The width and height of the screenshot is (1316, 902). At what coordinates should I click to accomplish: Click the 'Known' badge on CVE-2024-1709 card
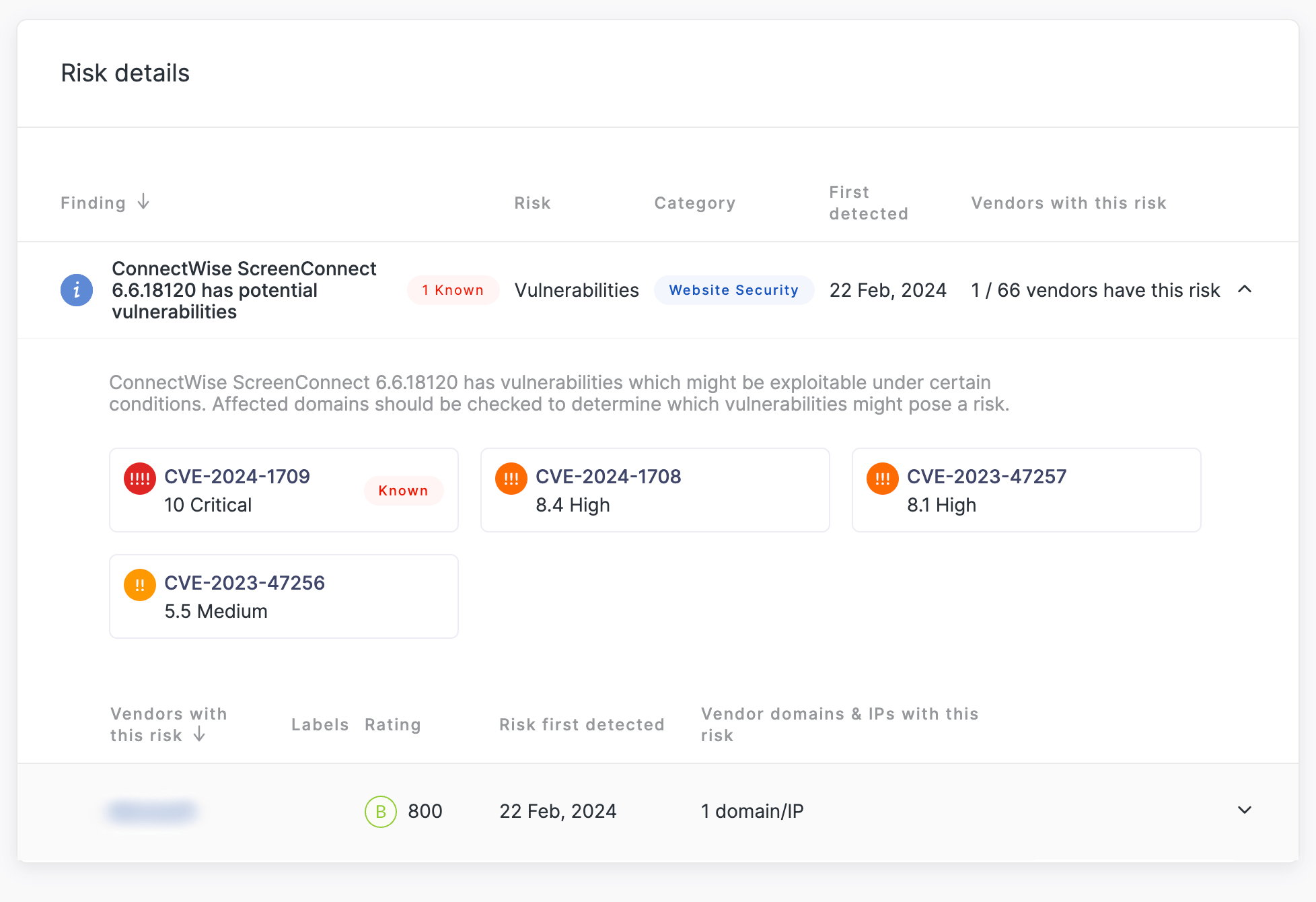coord(403,491)
